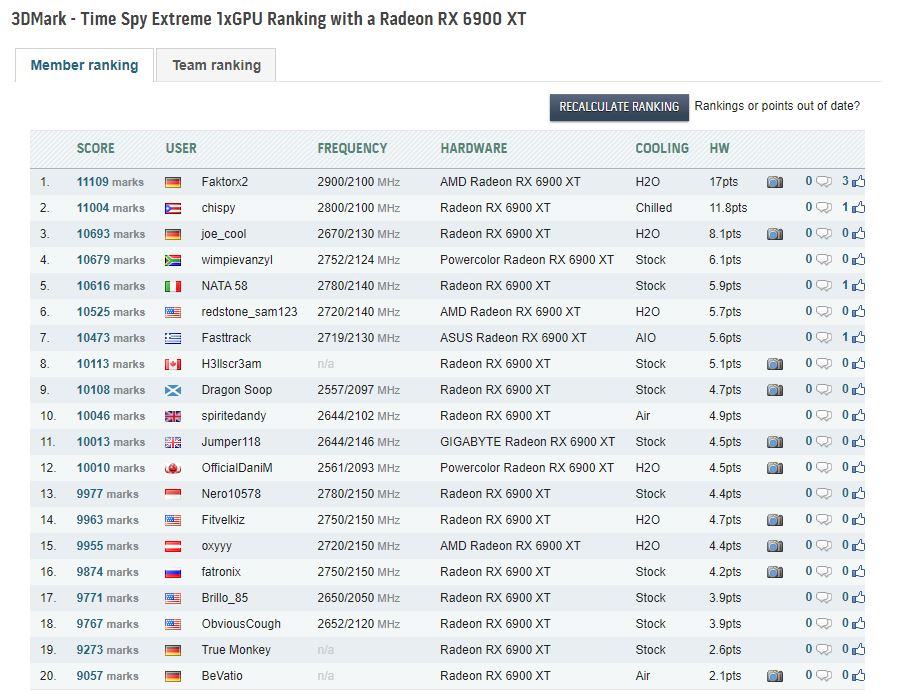This screenshot has width=898, height=695.
Task: Open the camera icon for OfficialDaniM
Action: 774,468
